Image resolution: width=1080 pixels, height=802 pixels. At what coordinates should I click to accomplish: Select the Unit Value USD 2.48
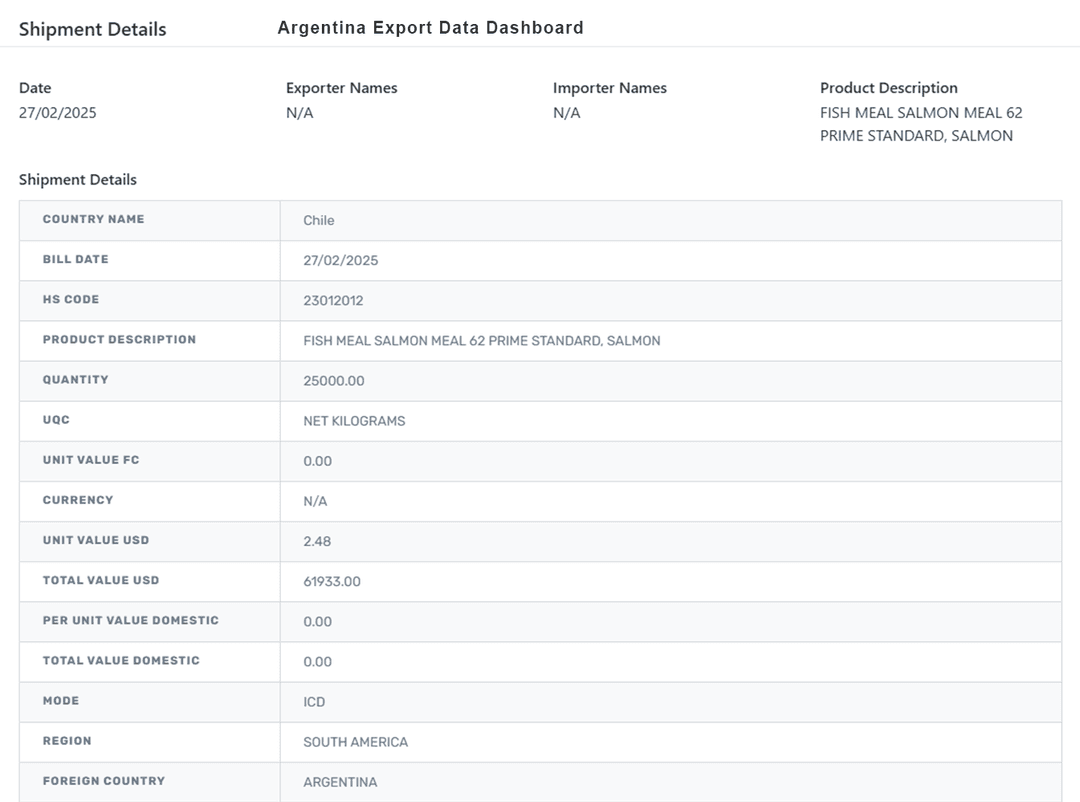point(317,541)
